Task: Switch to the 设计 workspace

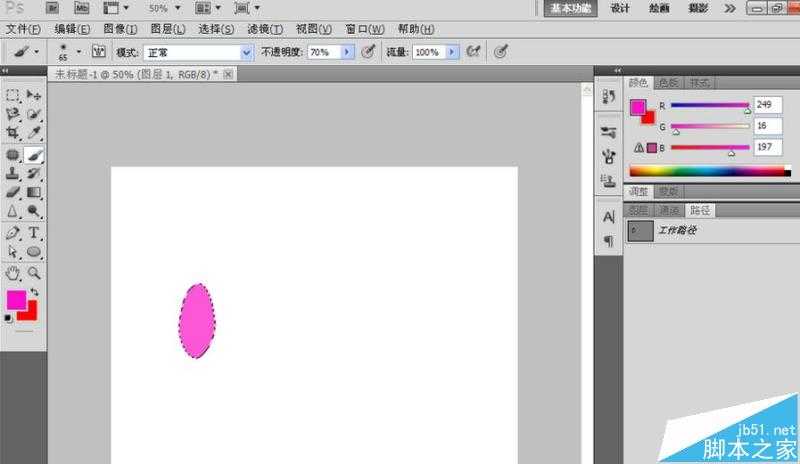Action: 620,8
